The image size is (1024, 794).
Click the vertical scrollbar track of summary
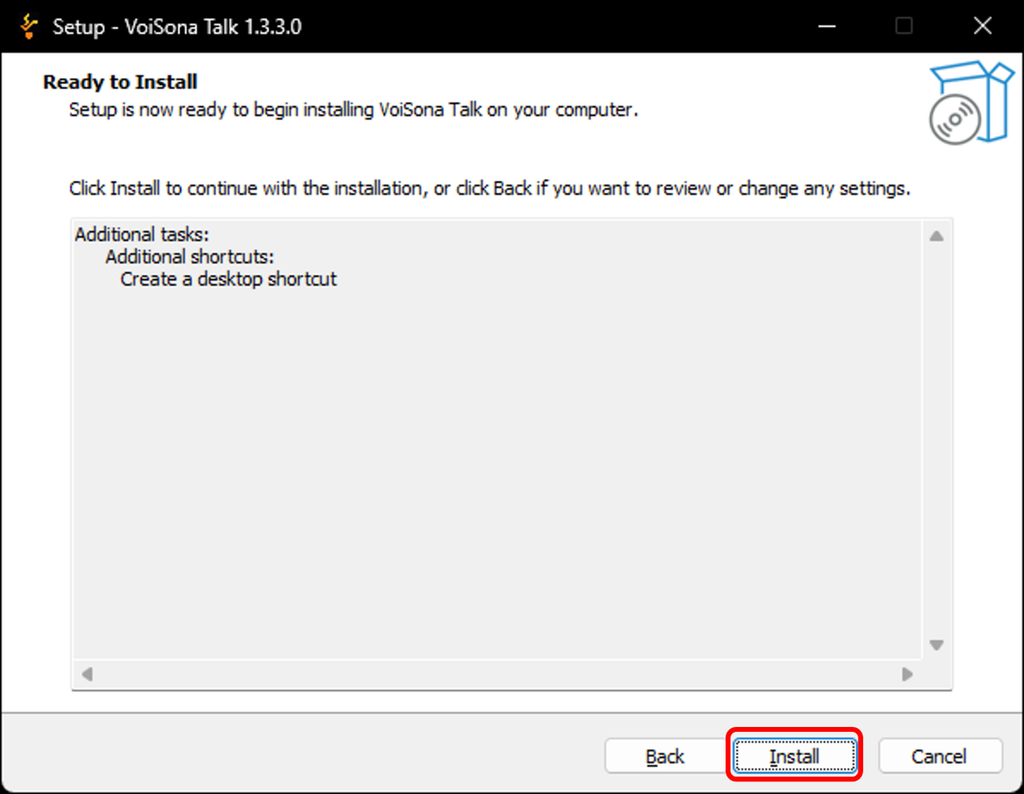(x=936, y=440)
